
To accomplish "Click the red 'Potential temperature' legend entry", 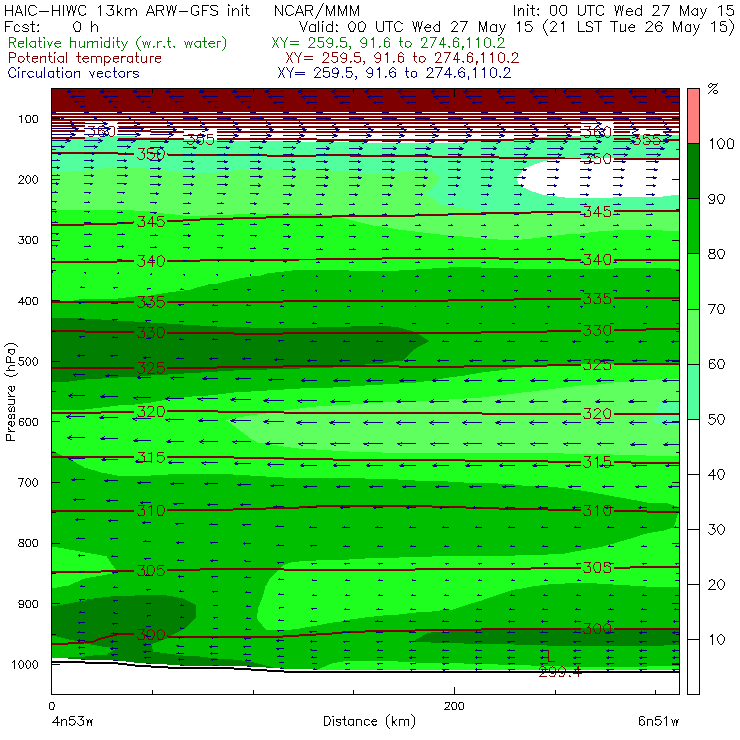I will tap(85, 58).
